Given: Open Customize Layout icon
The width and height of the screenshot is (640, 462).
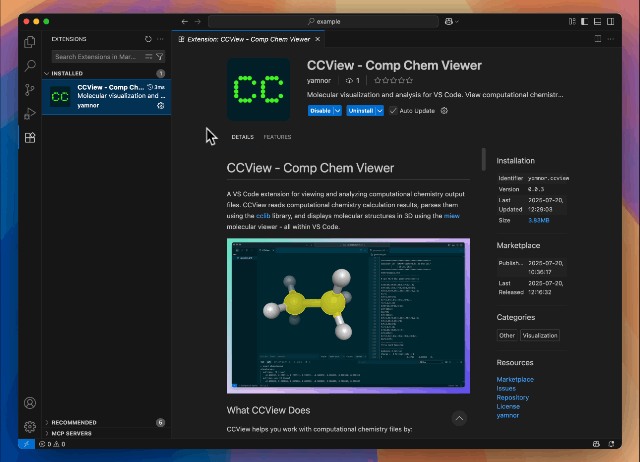Looking at the screenshot, I should click(x=572, y=22).
